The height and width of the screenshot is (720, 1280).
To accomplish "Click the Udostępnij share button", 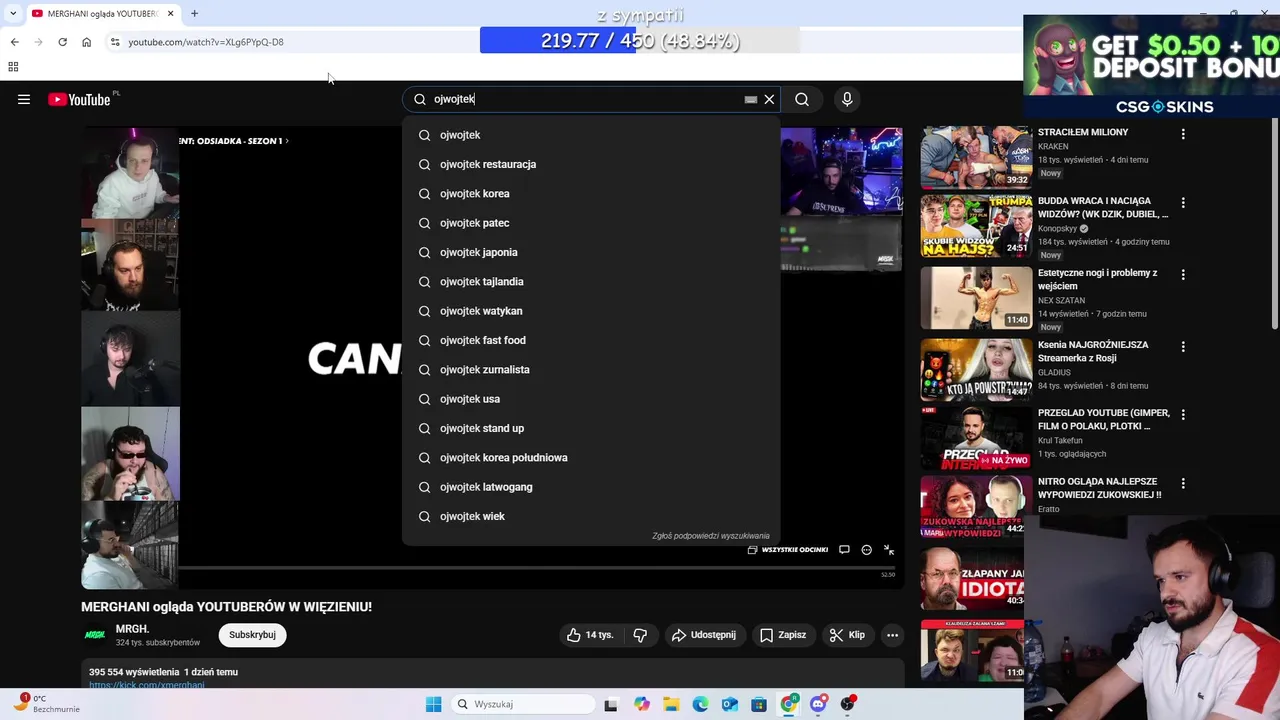I will 704,635.
